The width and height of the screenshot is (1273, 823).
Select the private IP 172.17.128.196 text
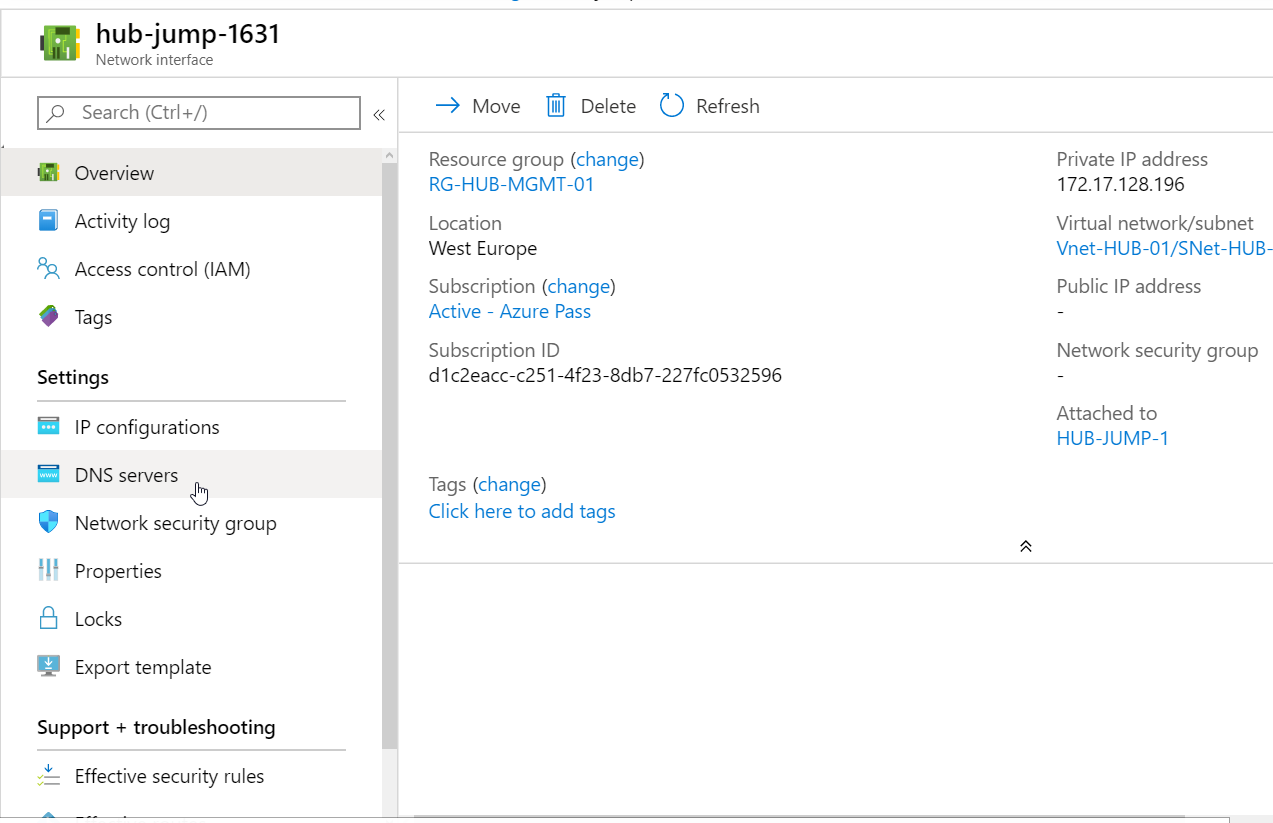[x=1120, y=184]
